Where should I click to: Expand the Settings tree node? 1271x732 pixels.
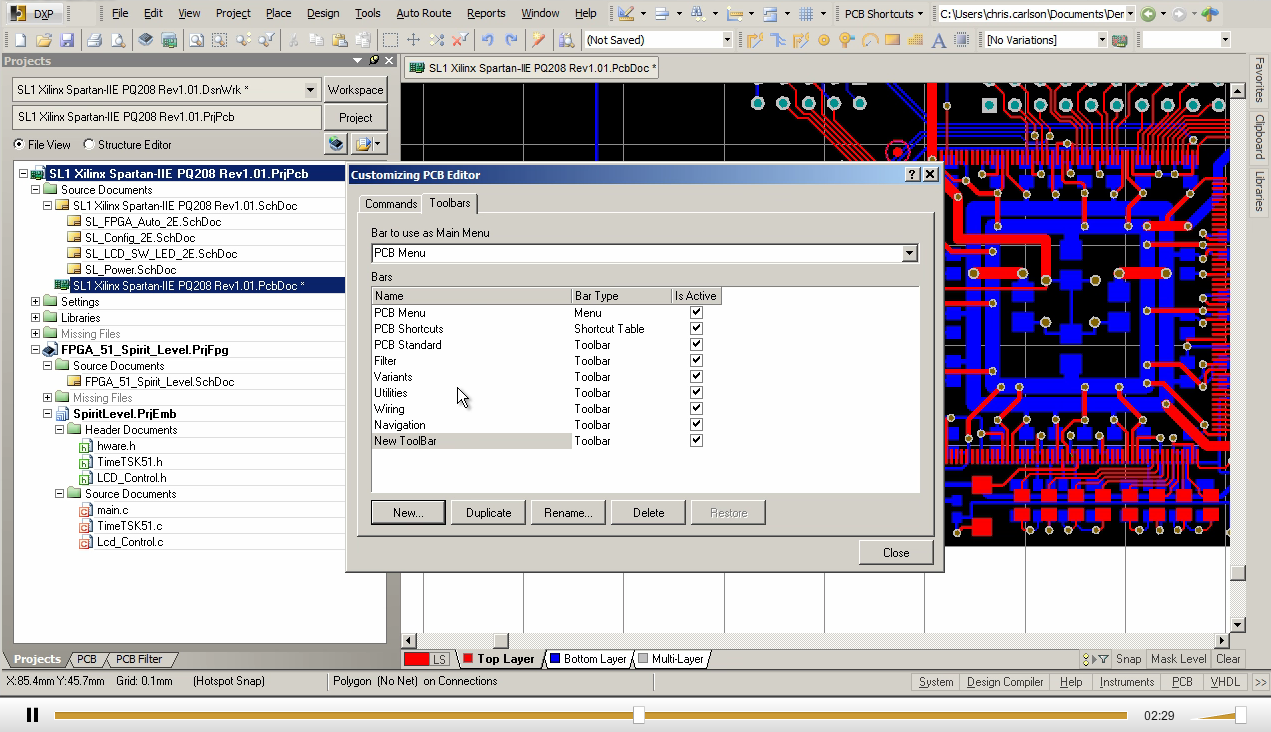[x=36, y=302]
